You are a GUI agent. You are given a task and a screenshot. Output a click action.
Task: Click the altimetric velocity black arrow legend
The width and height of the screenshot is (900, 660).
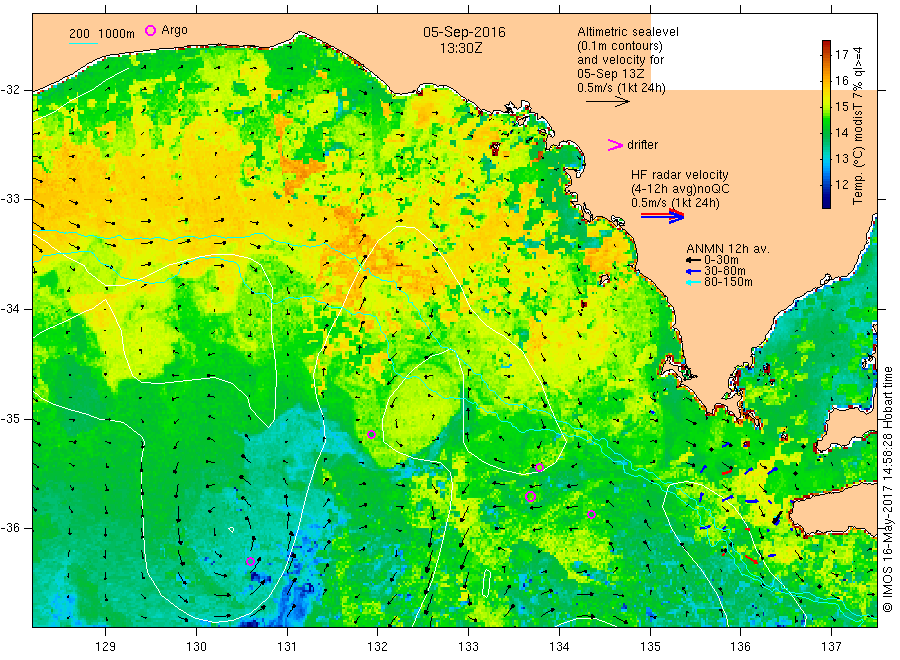tap(608, 102)
